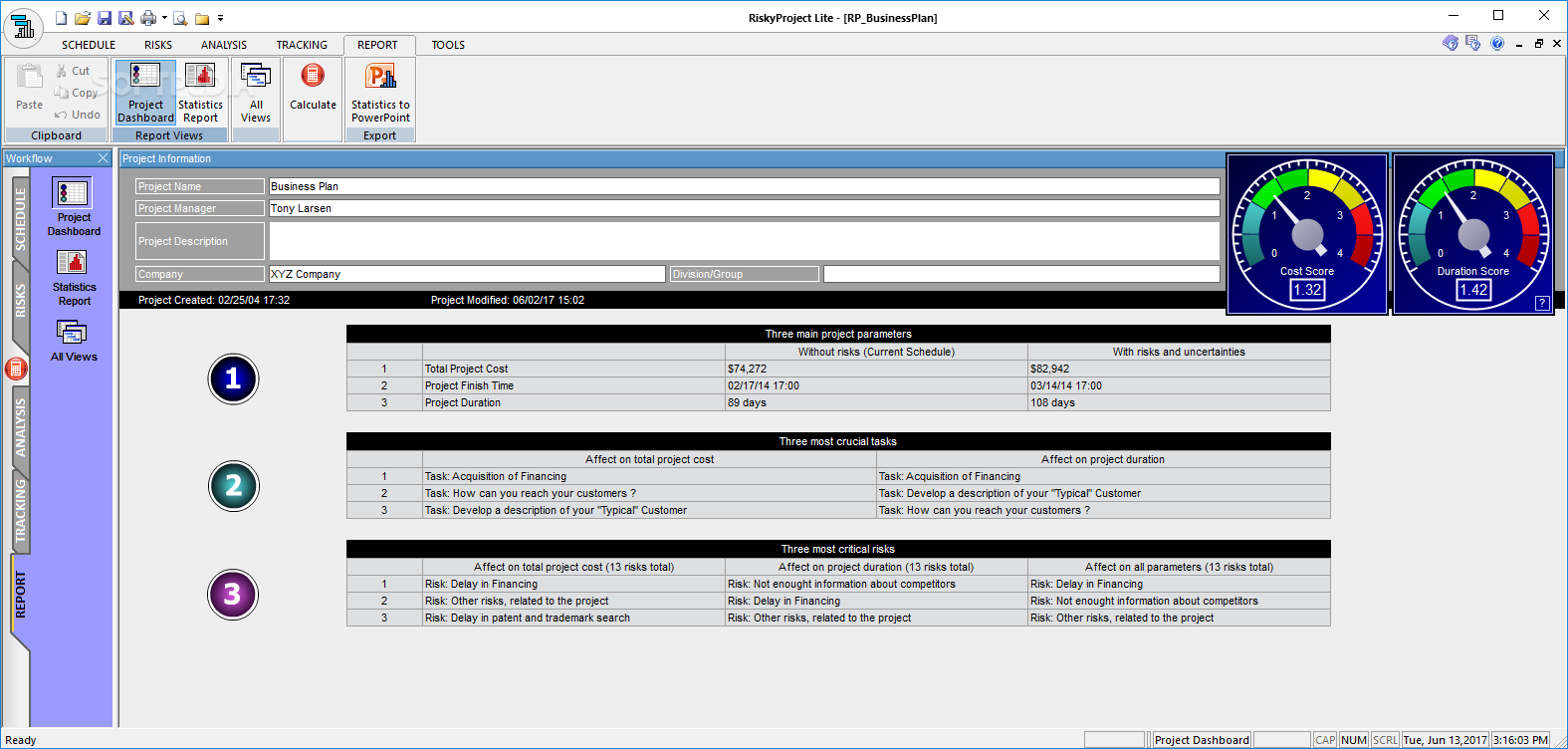Select Project Dashboard in Report Views ribbon

tap(145, 93)
